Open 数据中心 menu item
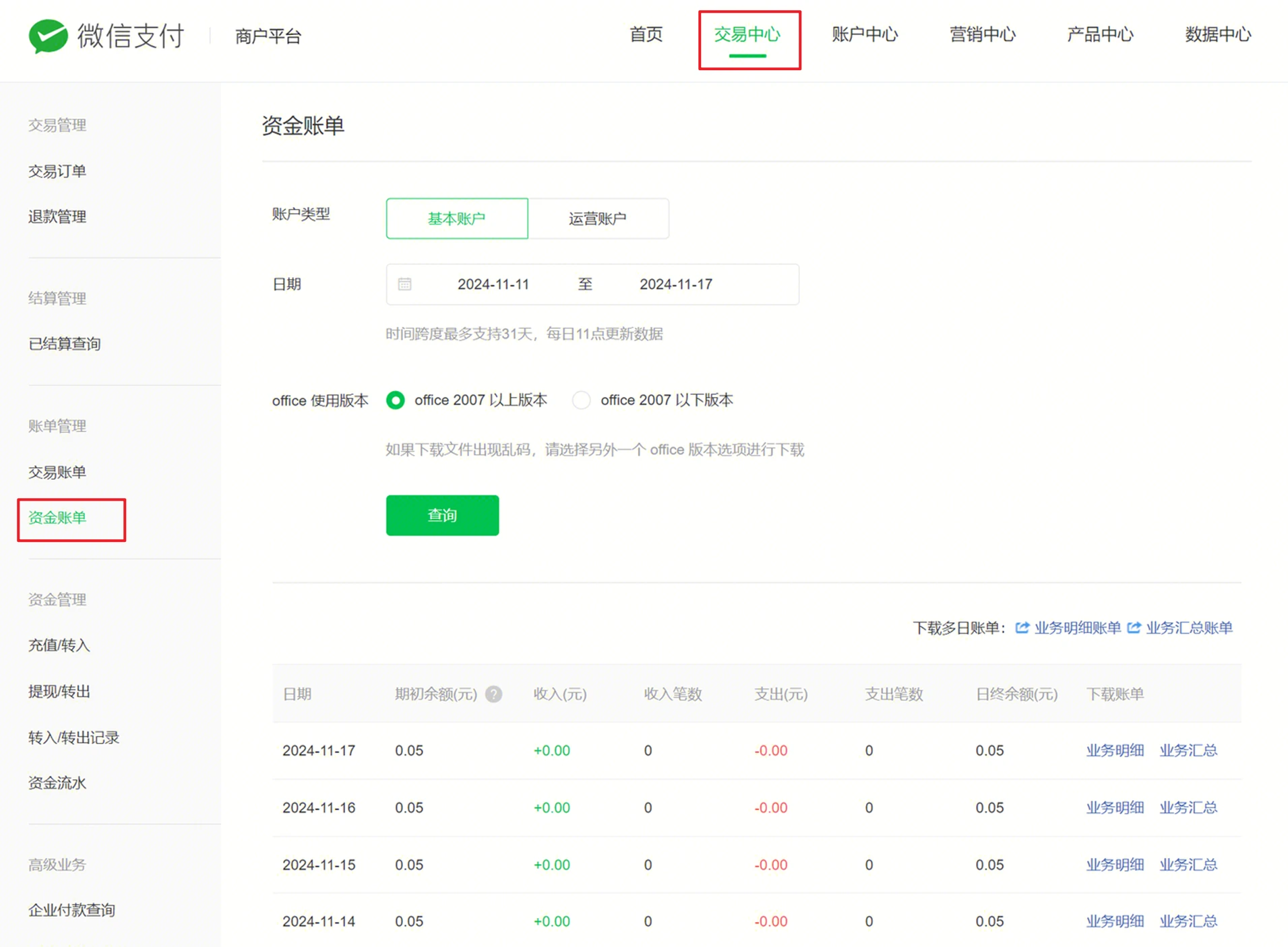 point(1218,34)
